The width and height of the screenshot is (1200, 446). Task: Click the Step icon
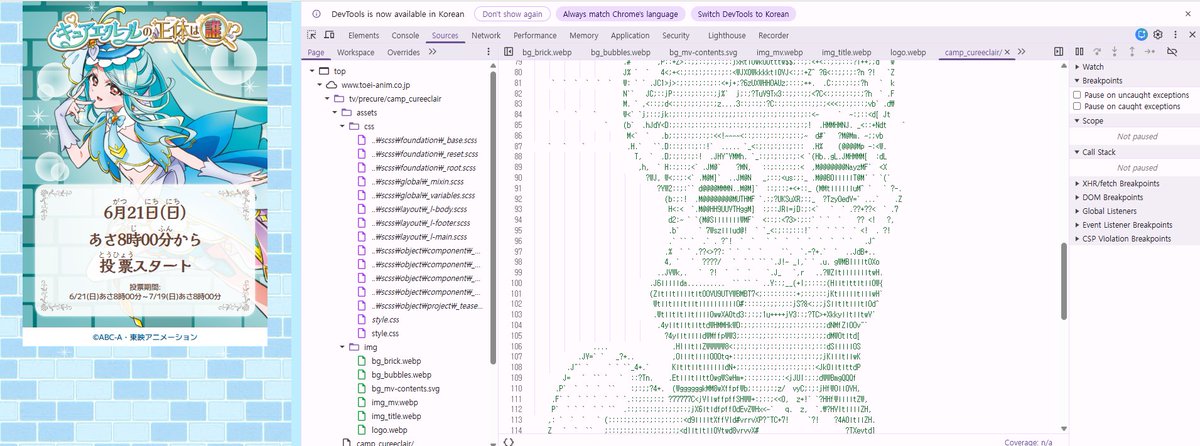click(x=1149, y=51)
